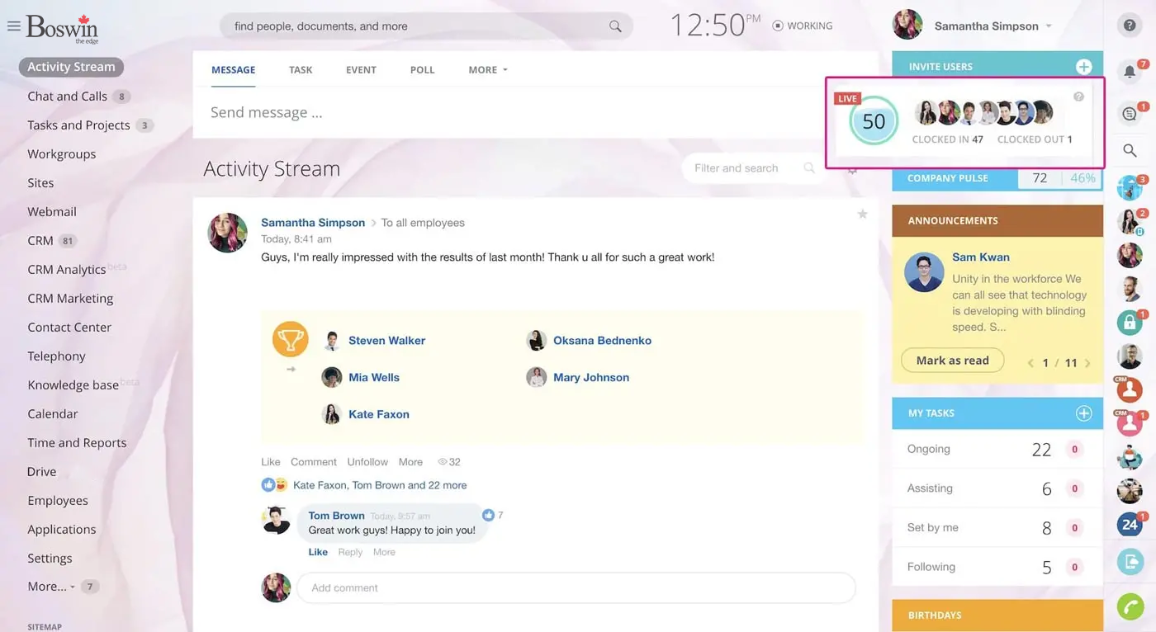This screenshot has height=632, width=1156.
Task: Open the green lock icon in right sidebar
Action: coord(1129,322)
